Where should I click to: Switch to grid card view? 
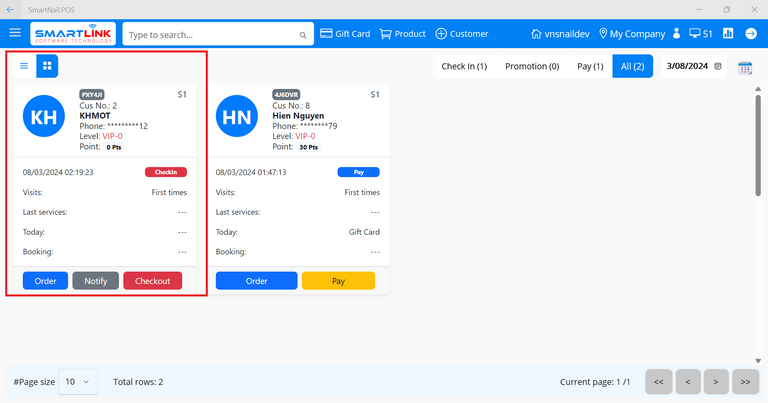47,66
